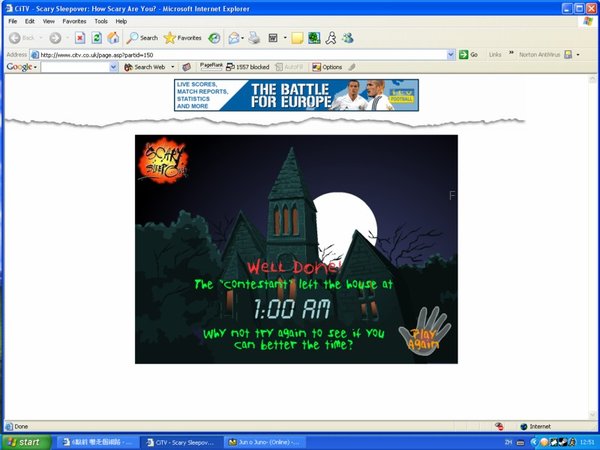The width and height of the screenshot is (600, 450).
Task: Expand the address bar dropdown
Action: pyautogui.click(x=451, y=55)
